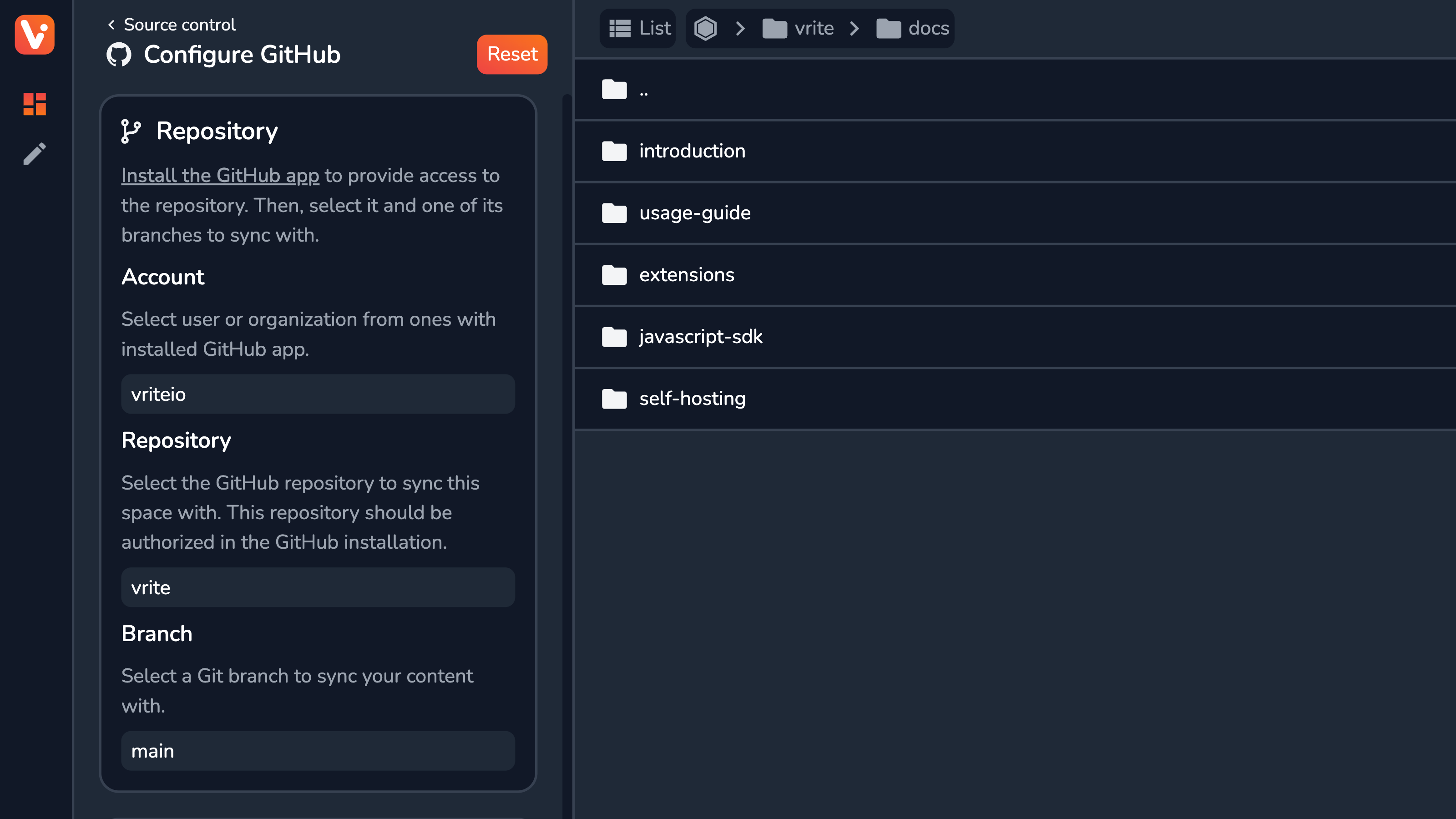Open the usage-guide folder

(1015, 213)
